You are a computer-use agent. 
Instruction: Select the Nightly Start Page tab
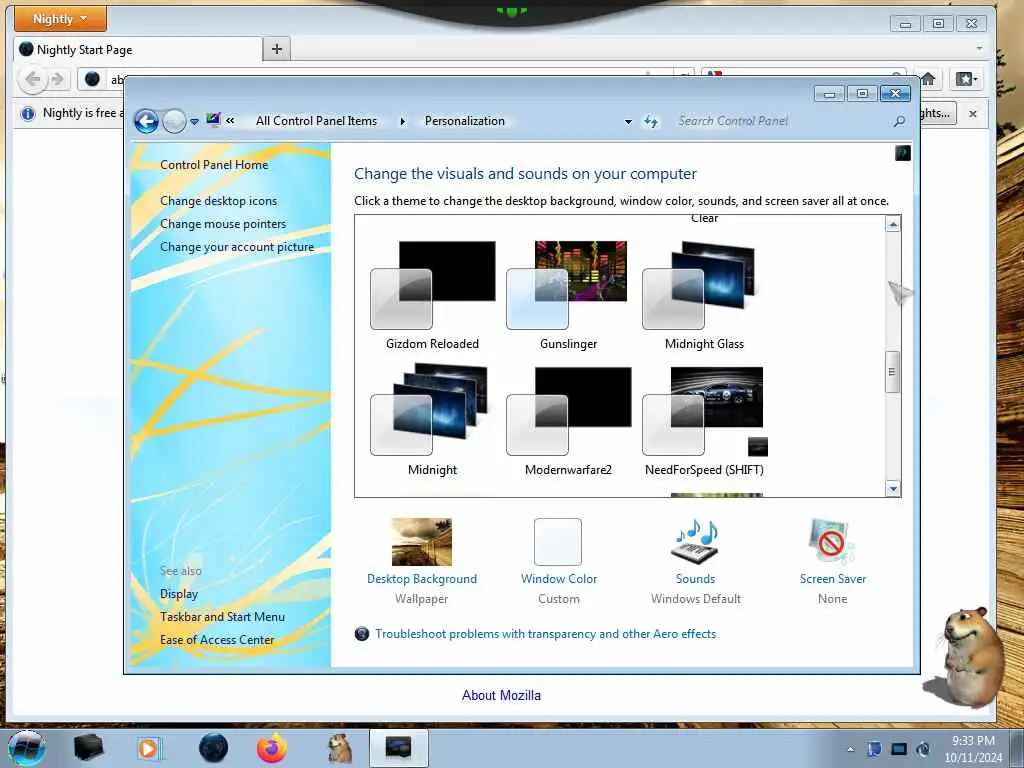(x=137, y=50)
